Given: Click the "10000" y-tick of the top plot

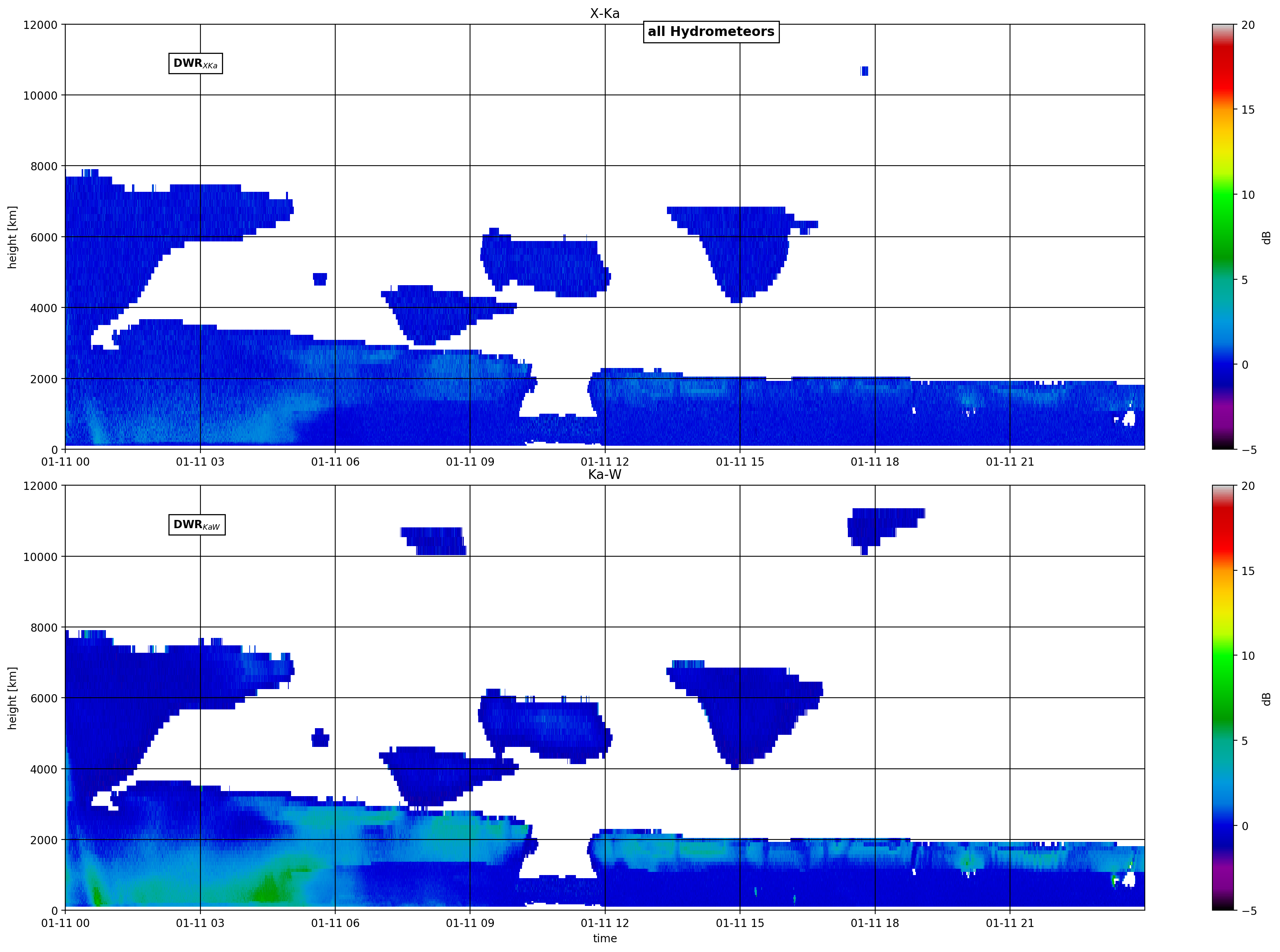Looking at the screenshot, I should (40, 96).
